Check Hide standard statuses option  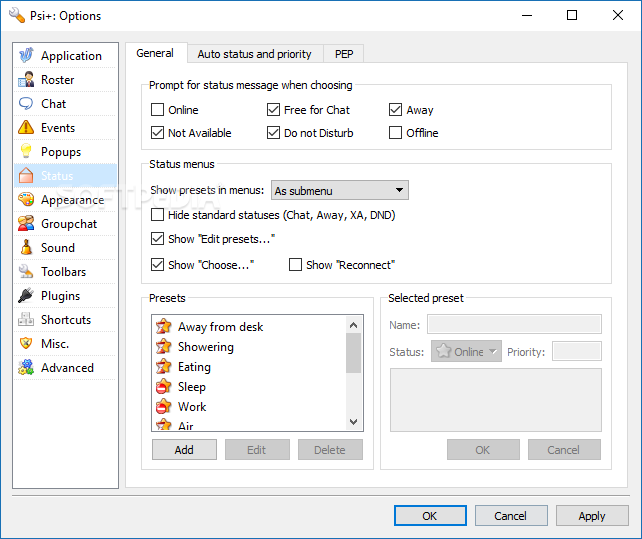(157, 215)
